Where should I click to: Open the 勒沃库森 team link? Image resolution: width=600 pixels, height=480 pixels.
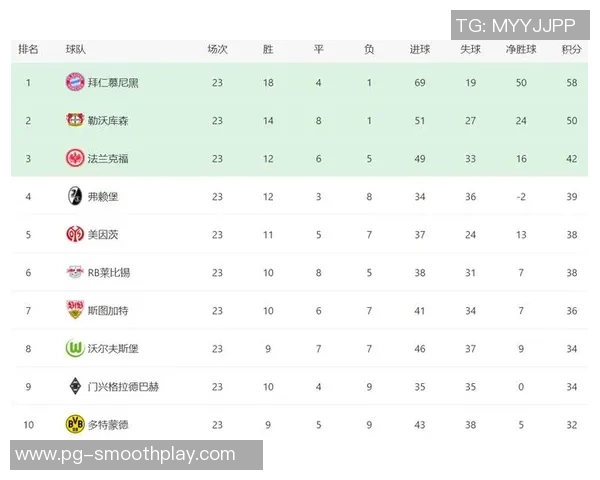[108, 120]
